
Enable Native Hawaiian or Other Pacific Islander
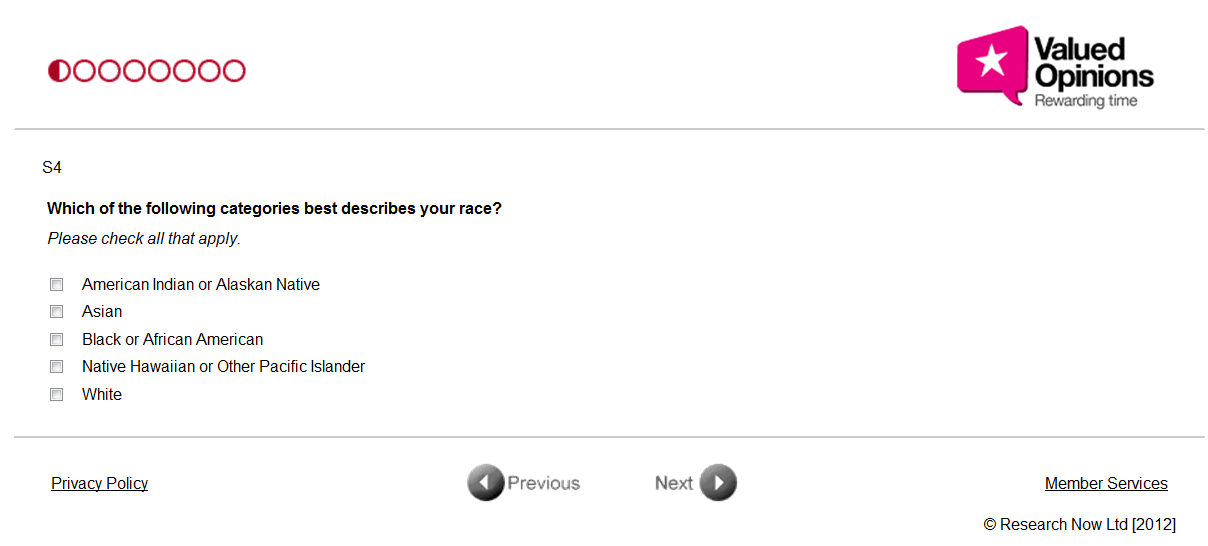57,367
